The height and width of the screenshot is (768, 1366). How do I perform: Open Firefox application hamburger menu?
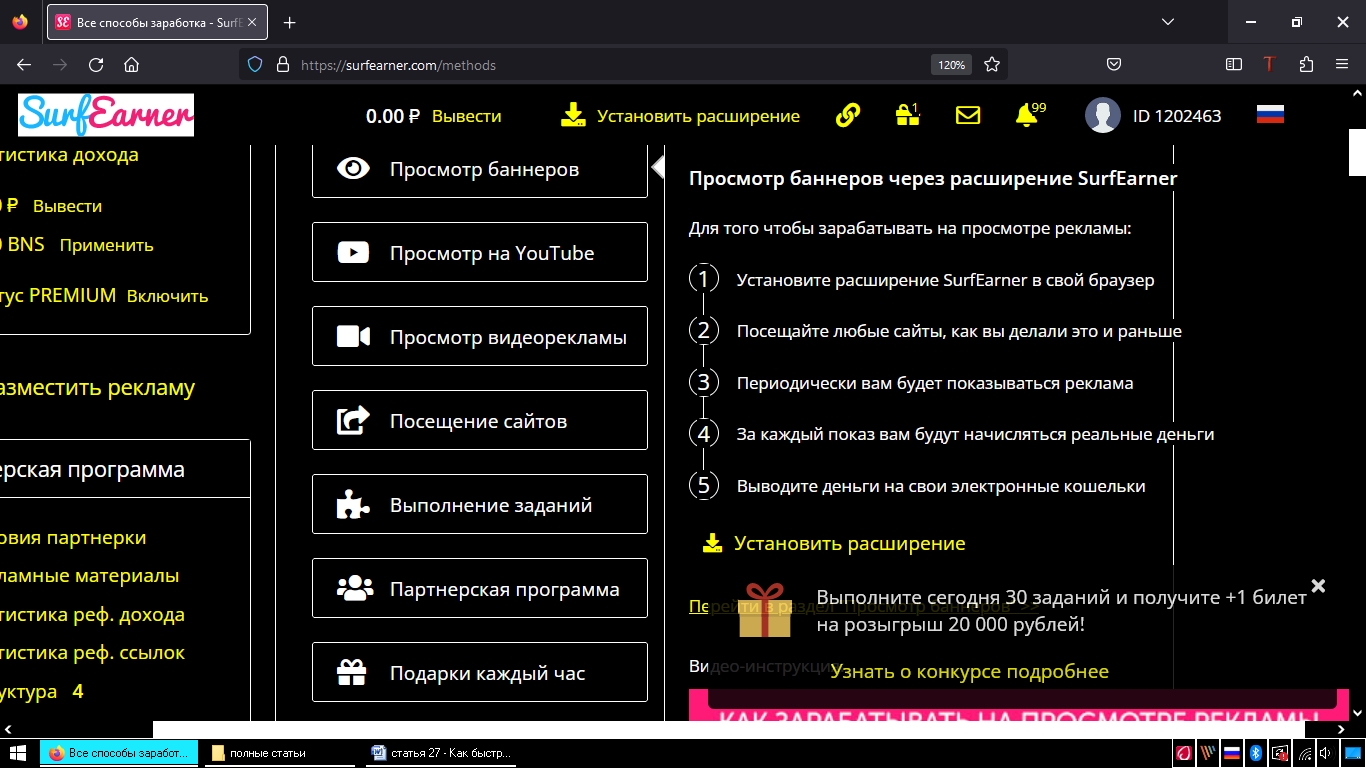1342,64
